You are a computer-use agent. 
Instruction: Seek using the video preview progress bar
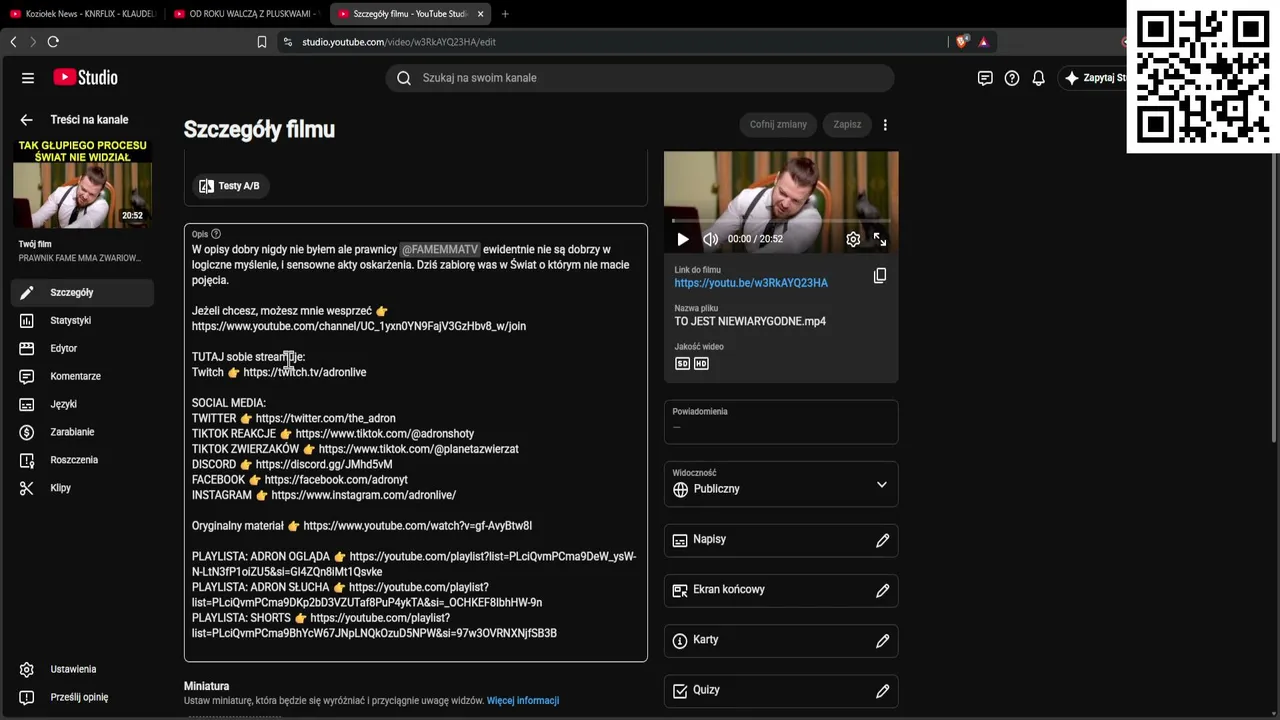click(x=781, y=220)
